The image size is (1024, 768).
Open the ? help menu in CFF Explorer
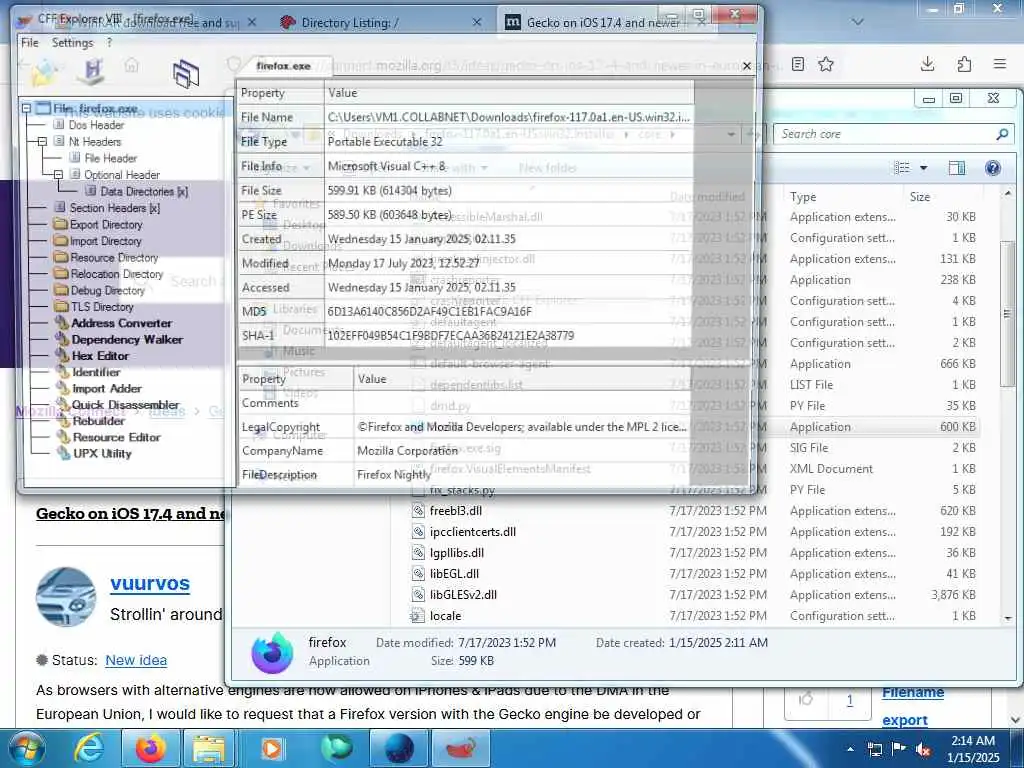(x=109, y=42)
